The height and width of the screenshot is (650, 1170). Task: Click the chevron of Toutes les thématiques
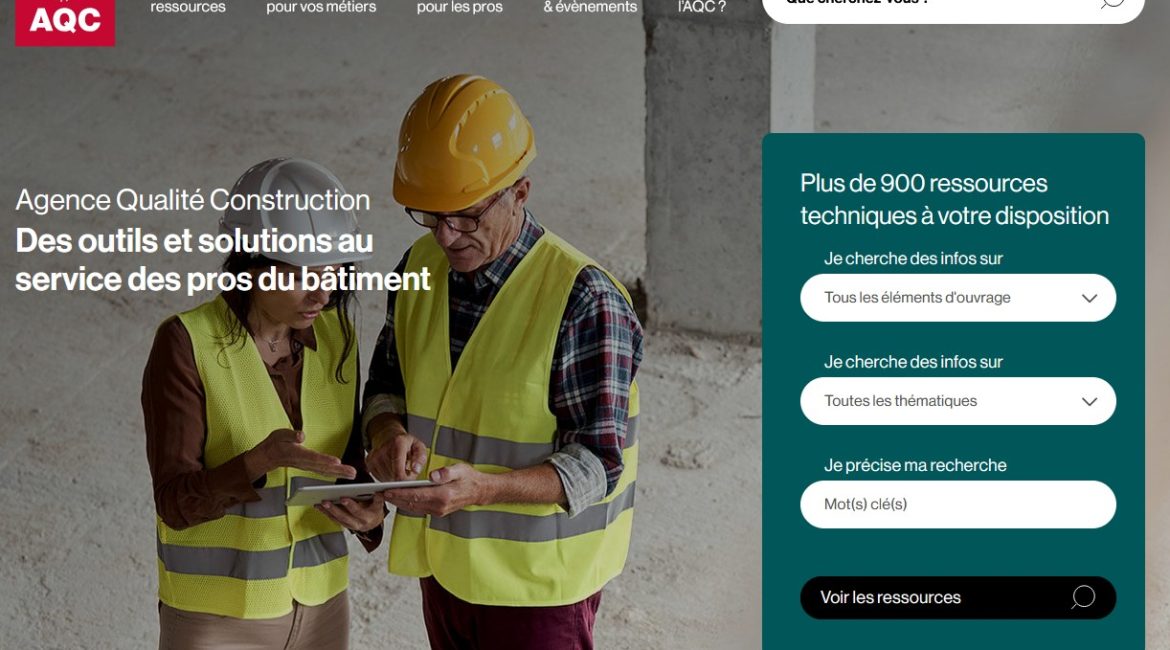click(x=1089, y=401)
